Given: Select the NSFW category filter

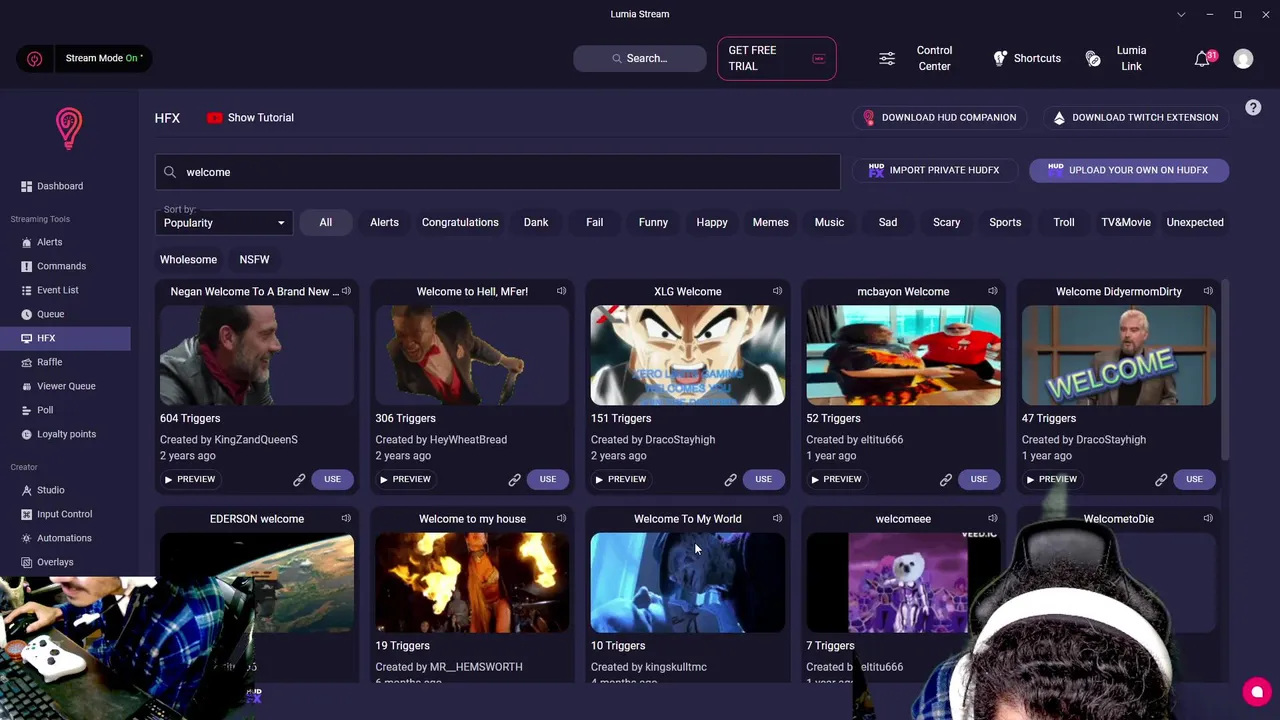Looking at the screenshot, I should tap(254, 259).
